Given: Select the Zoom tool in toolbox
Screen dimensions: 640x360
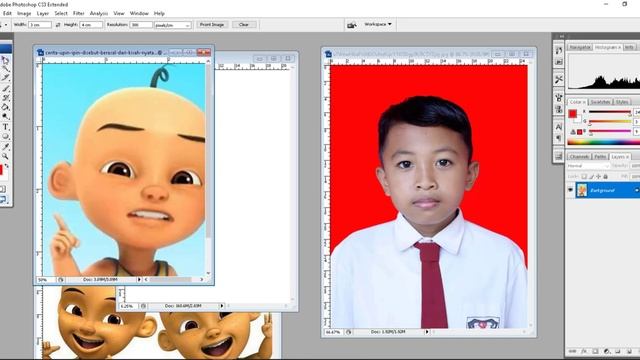Looking at the screenshot, I should (5, 156).
